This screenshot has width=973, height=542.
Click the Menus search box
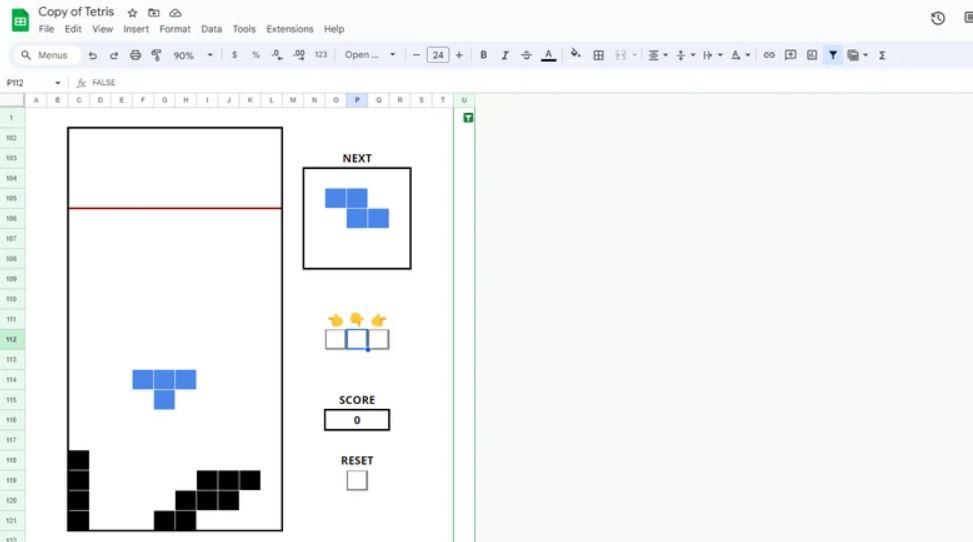click(x=47, y=55)
